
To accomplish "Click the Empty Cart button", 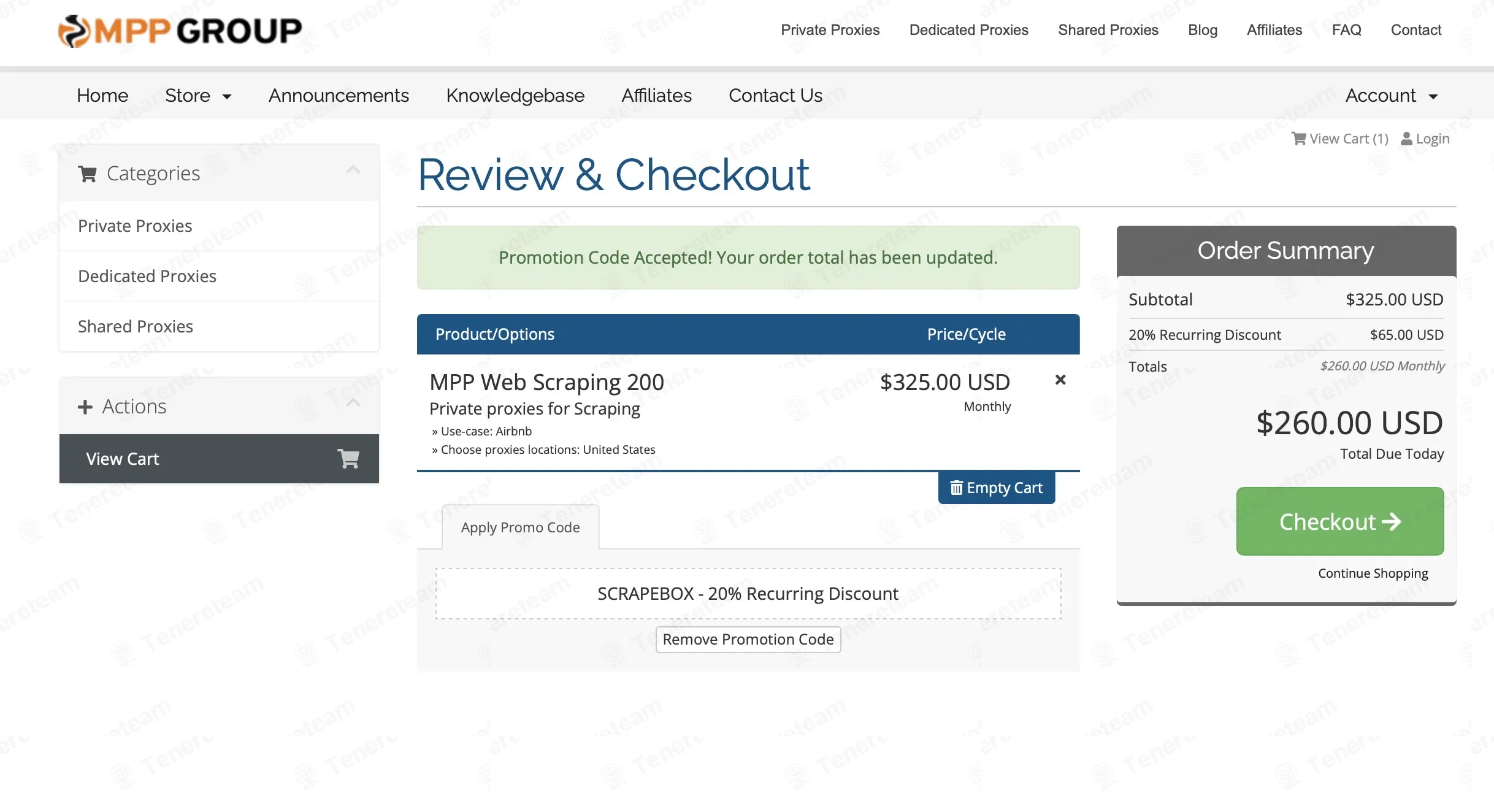I will click(x=996, y=488).
